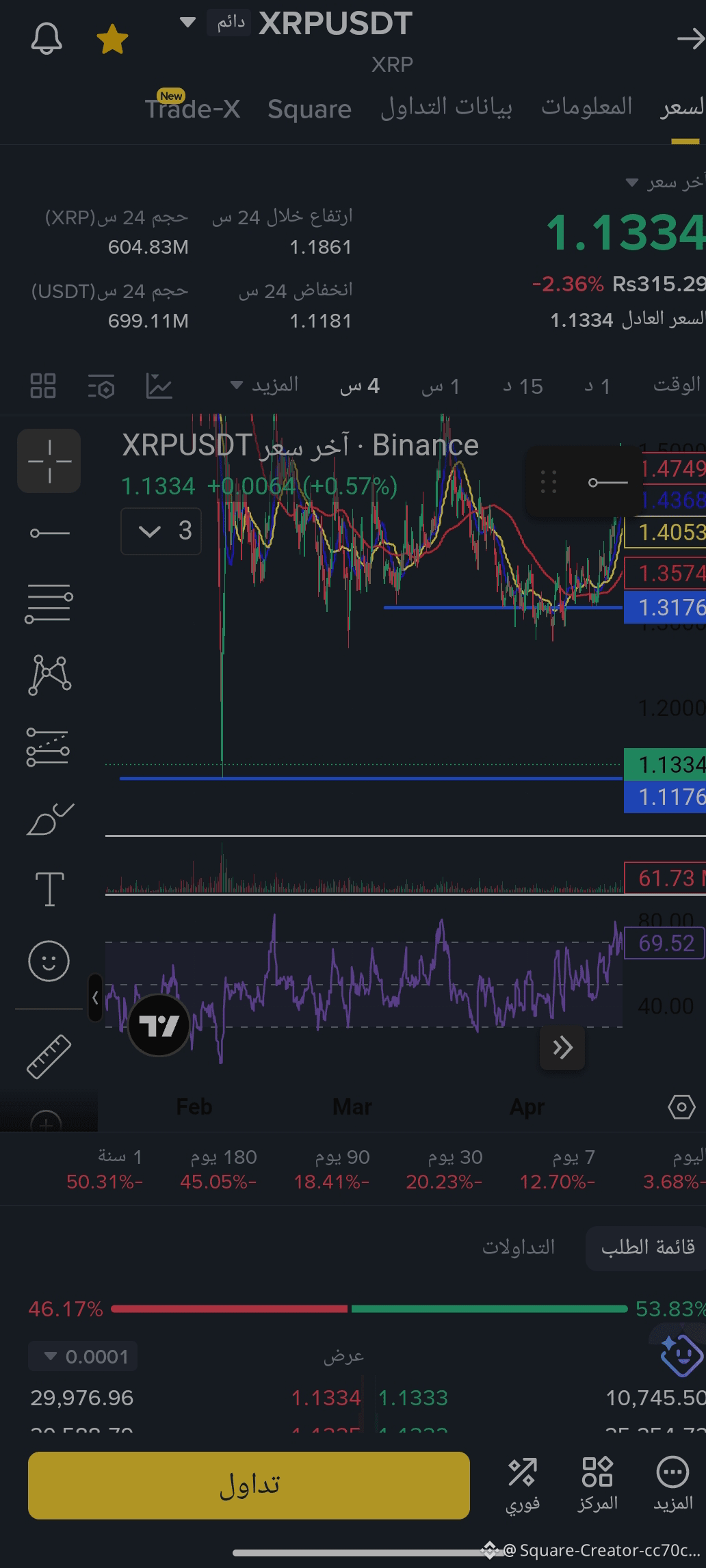Switch to the Trade-X tab
The image size is (706, 1568).
192,109
